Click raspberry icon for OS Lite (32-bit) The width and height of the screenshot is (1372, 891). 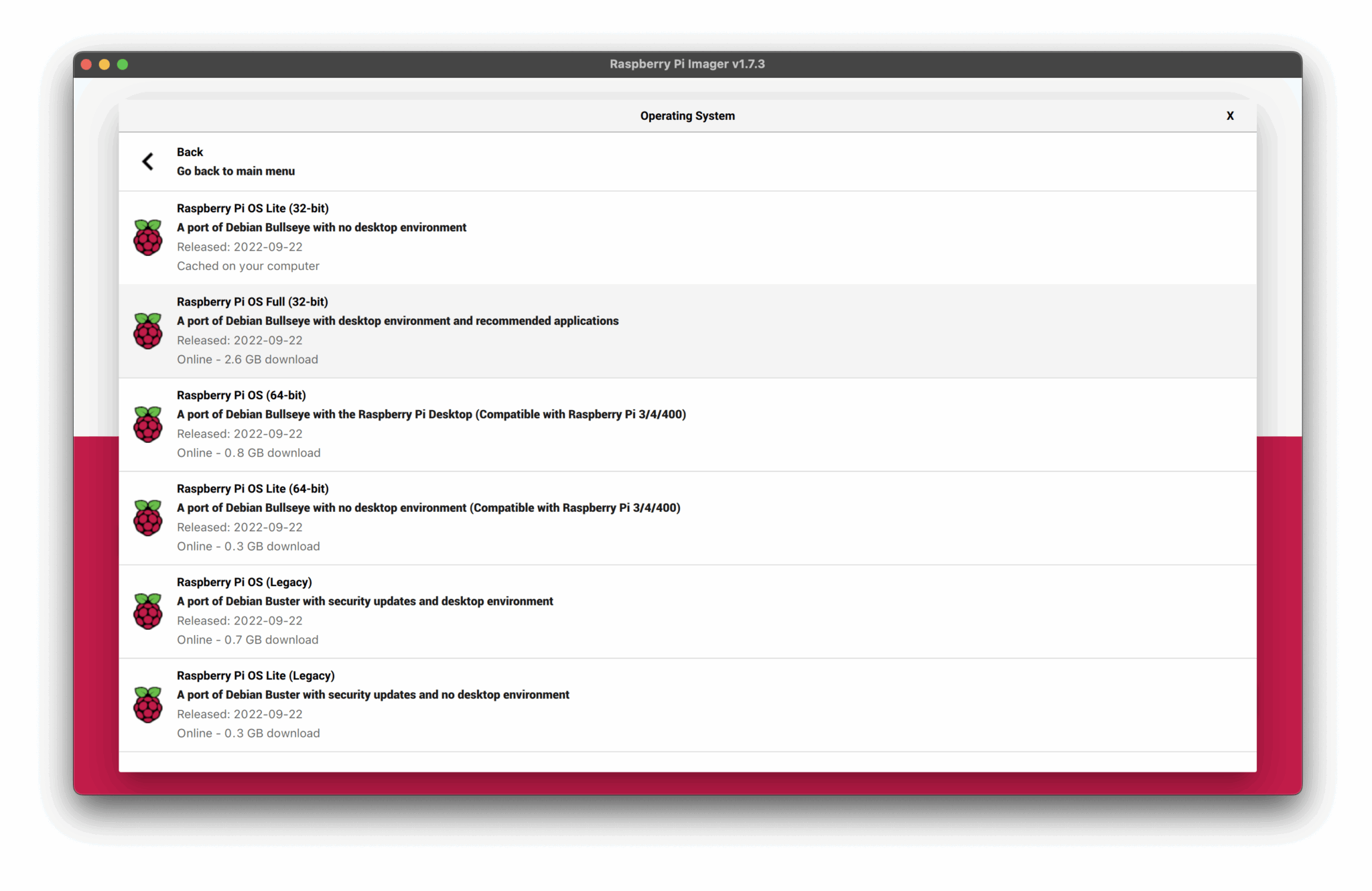(147, 238)
